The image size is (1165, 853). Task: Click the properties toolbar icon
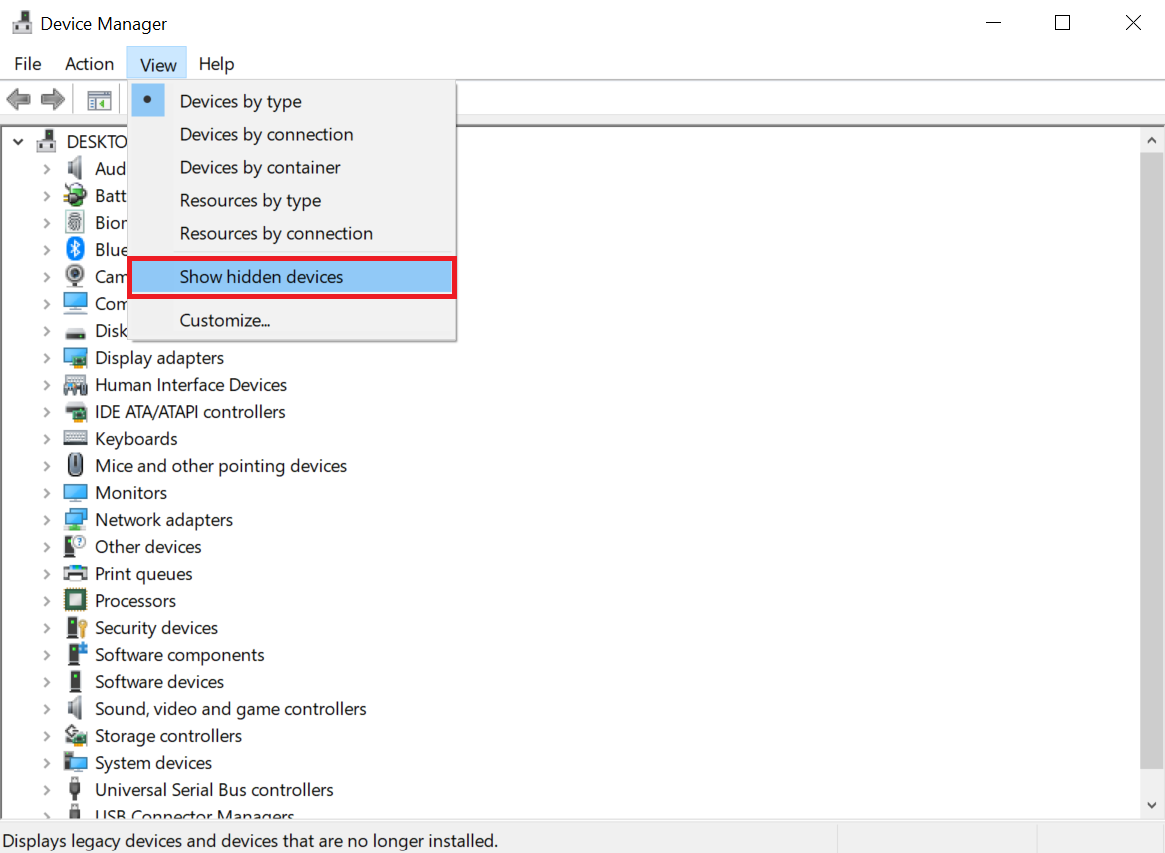(97, 98)
